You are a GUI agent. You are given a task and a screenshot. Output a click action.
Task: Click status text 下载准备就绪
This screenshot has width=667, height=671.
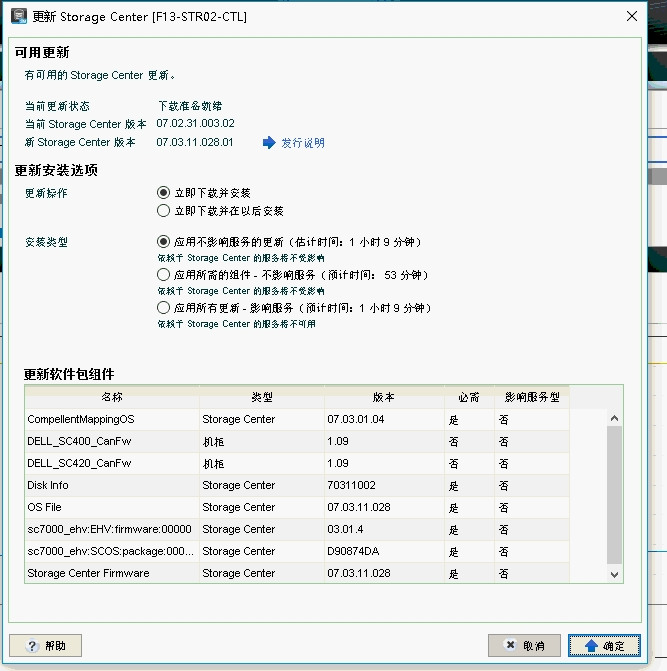pyautogui.click(x=190, y=106)
